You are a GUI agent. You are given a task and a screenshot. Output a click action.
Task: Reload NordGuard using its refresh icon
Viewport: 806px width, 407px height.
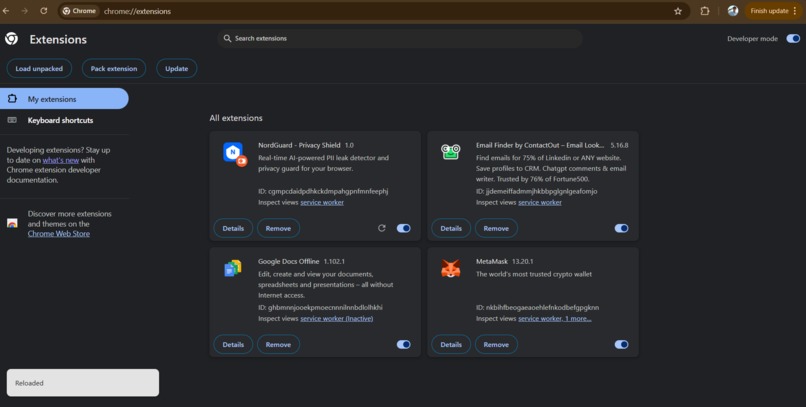(381, 228)
